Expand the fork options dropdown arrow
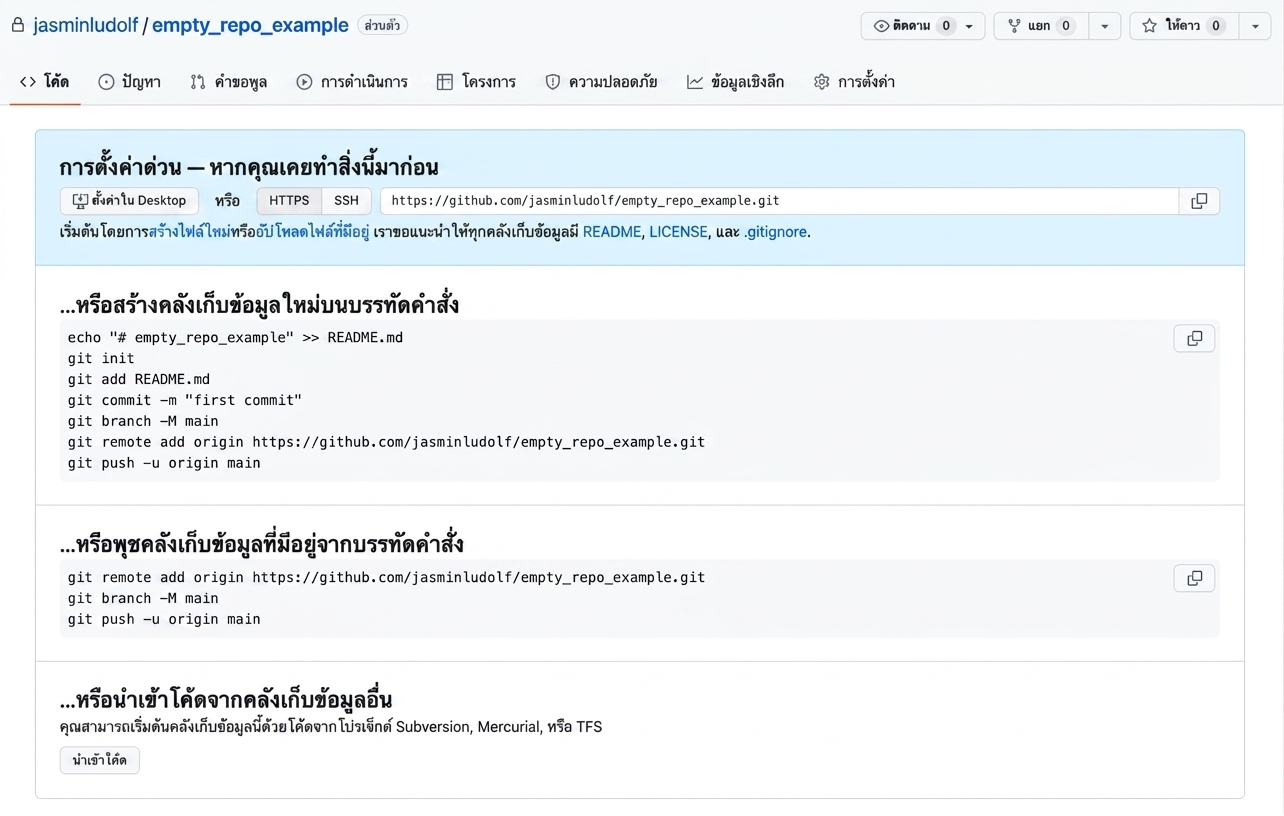Image resolution: width=1284 pixels, height=816 pixels. [1105, 26]
